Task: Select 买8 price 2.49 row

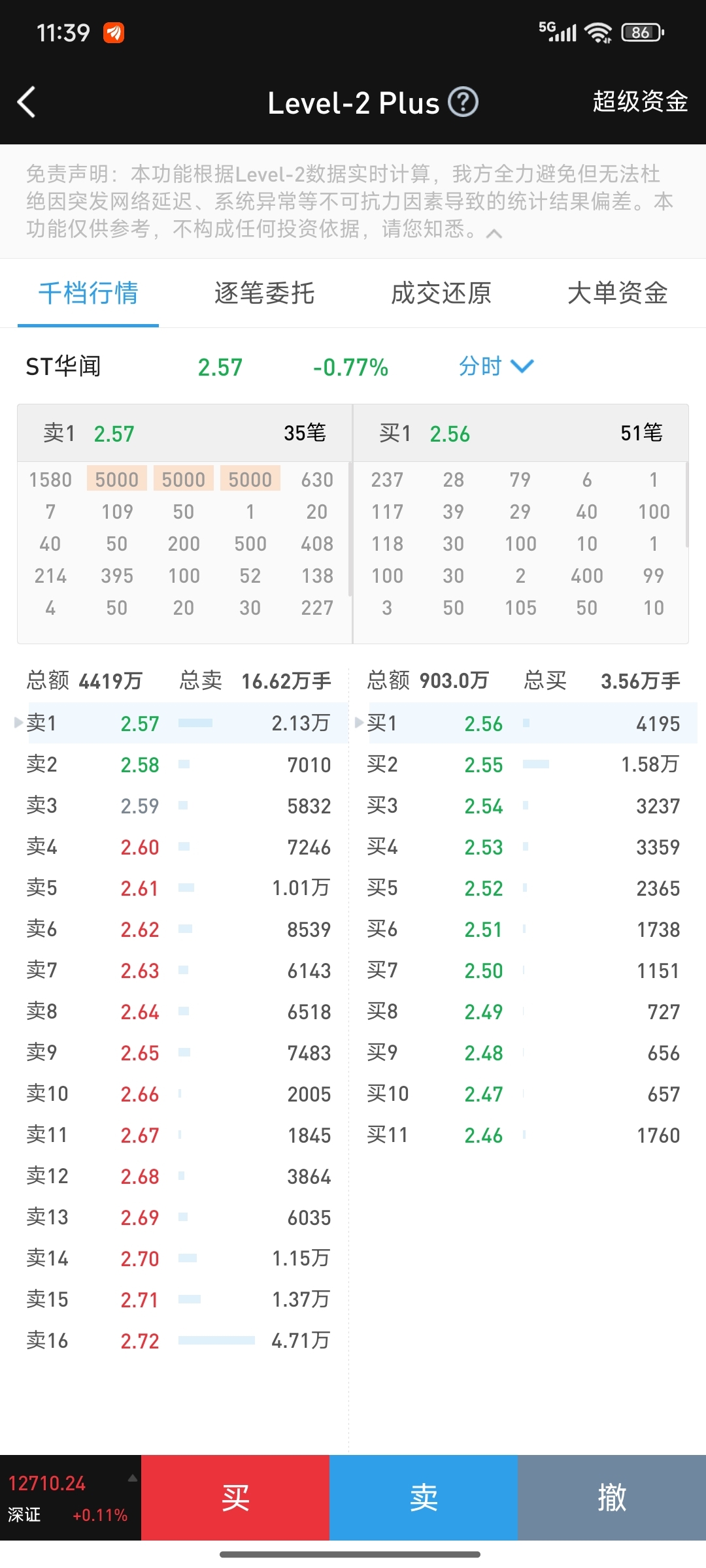Action: (524, 1011)
